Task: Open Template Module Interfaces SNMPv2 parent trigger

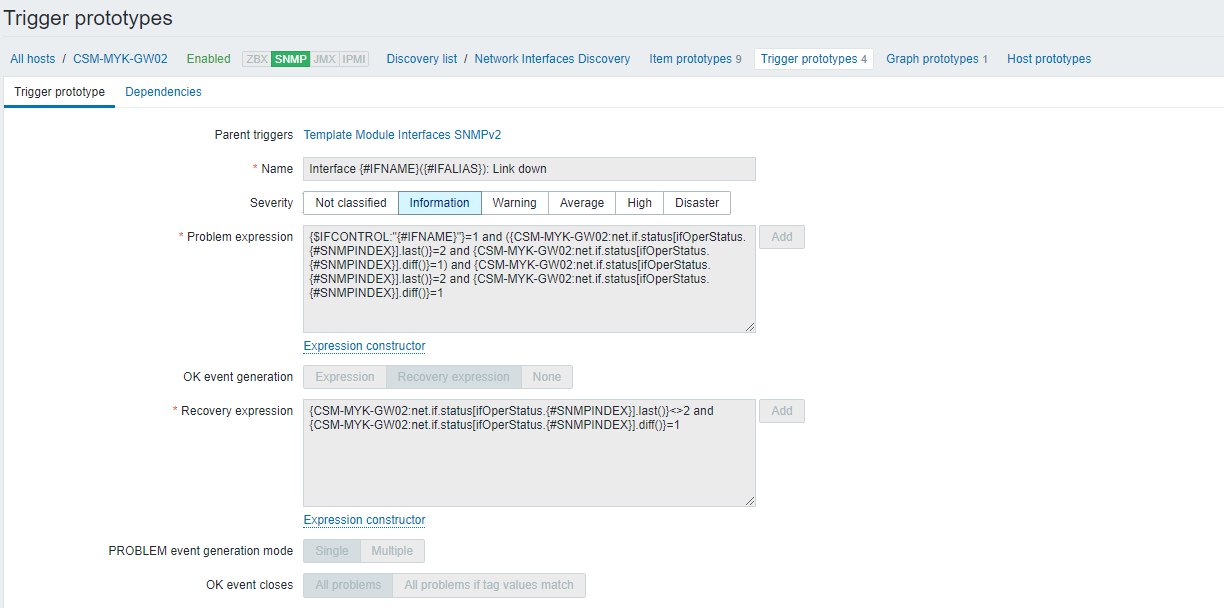Action: point(402,134)
